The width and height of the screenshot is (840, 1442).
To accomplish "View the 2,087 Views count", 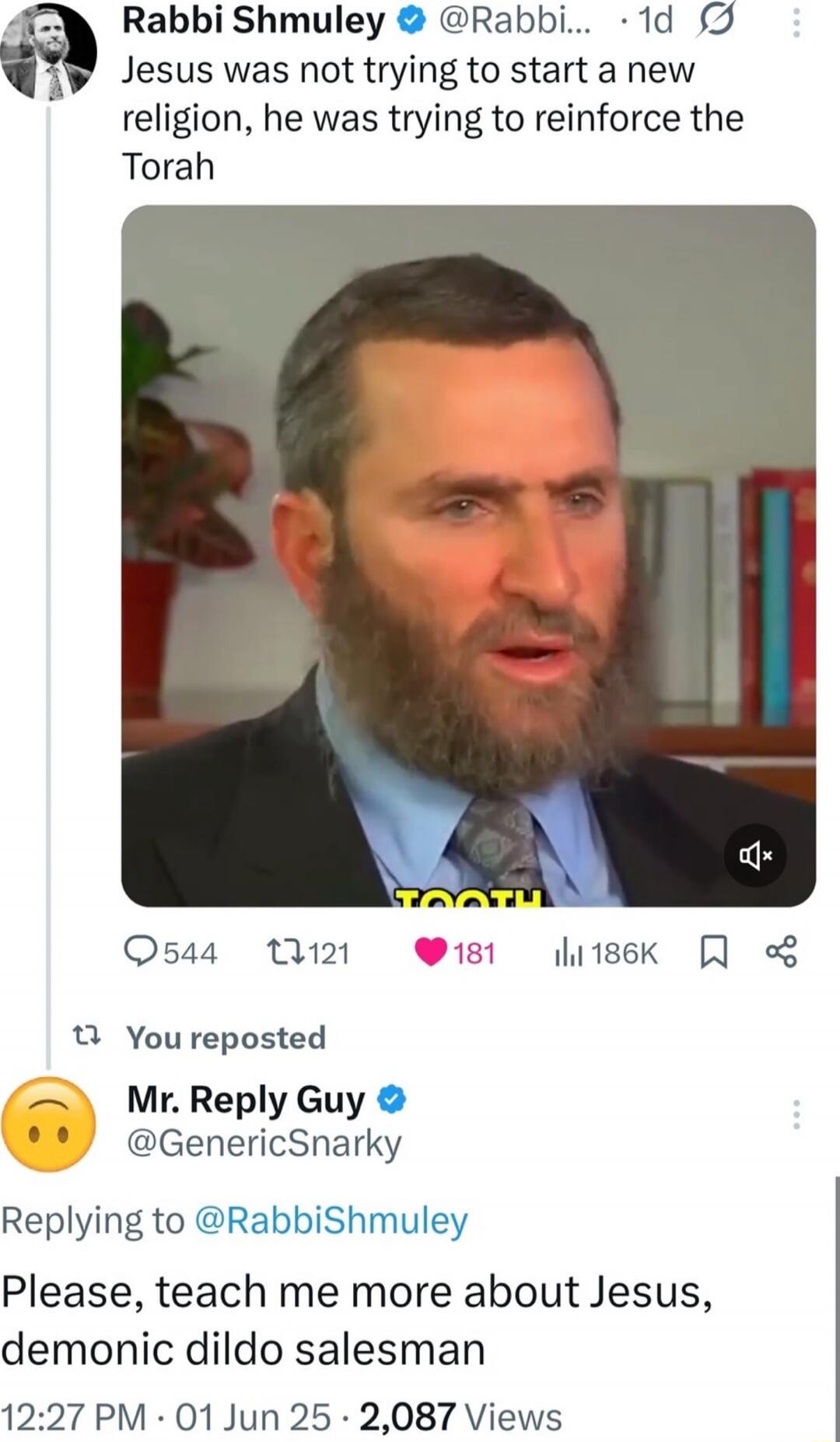I will click(460, 1416).
